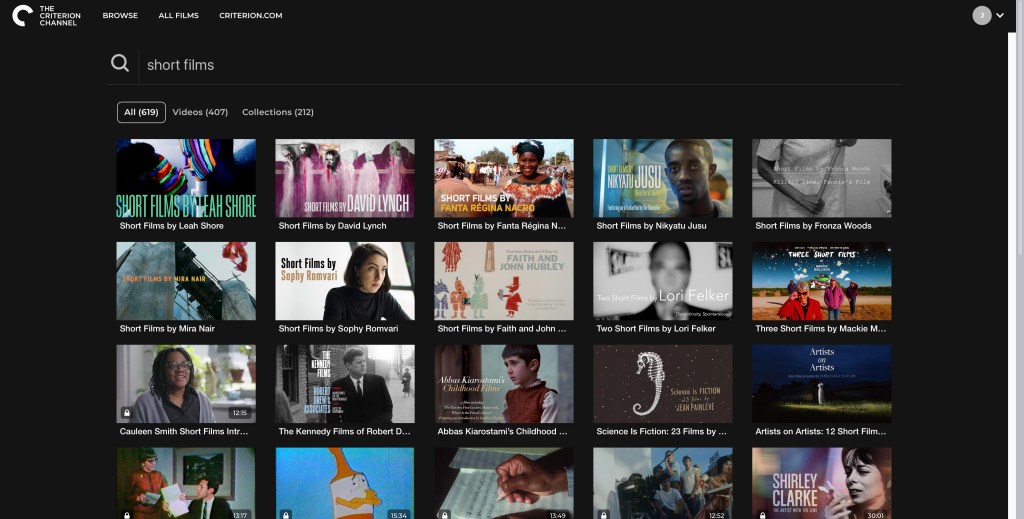Open the Shirley Clarke video thumbnail
The height and width of the screenshot is (519, 1024).
(x=821, y=483)
